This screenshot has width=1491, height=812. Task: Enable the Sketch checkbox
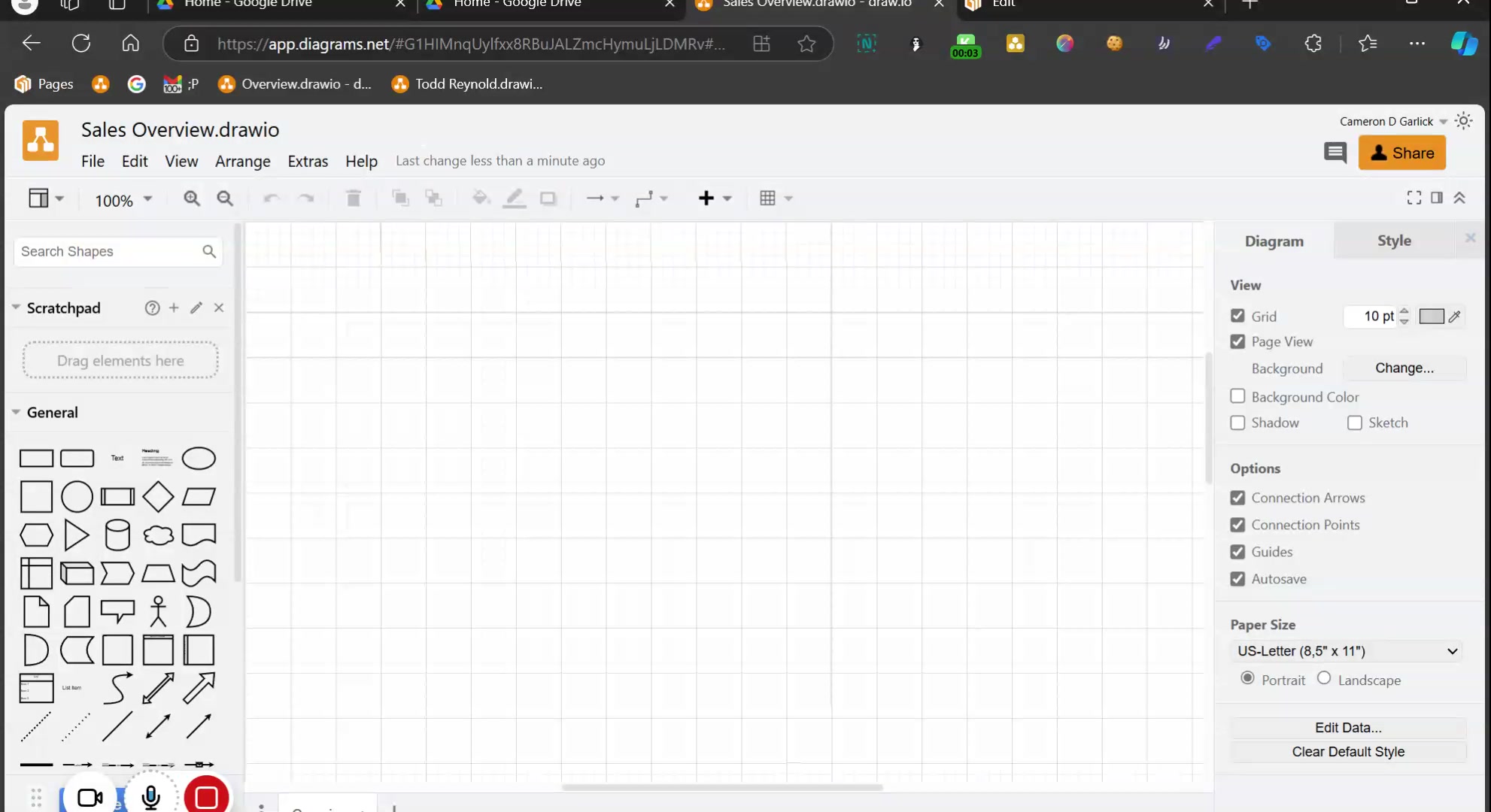(x=1355, y=423)
